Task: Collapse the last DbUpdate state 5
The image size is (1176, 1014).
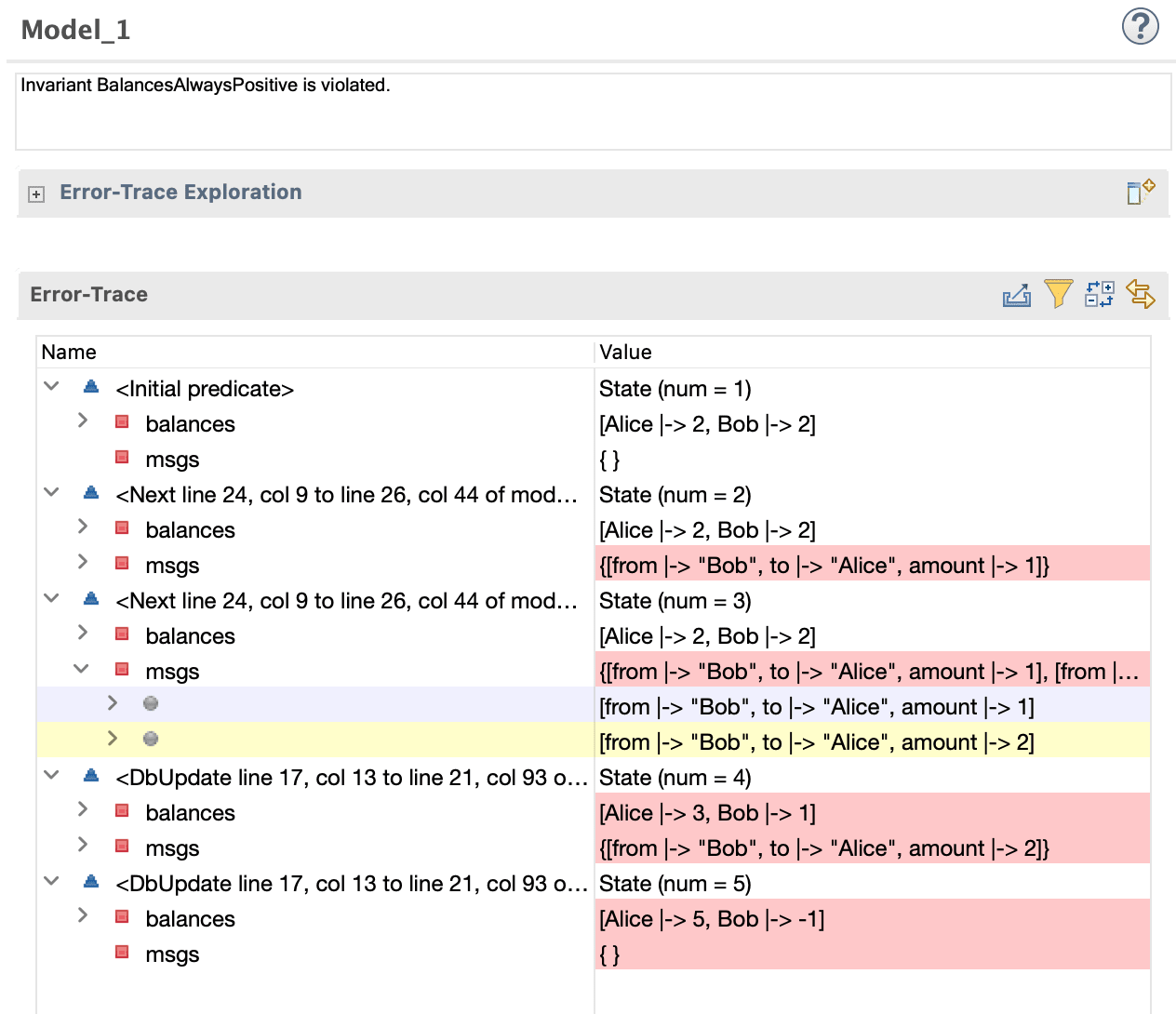Action: tap(52, 881)
